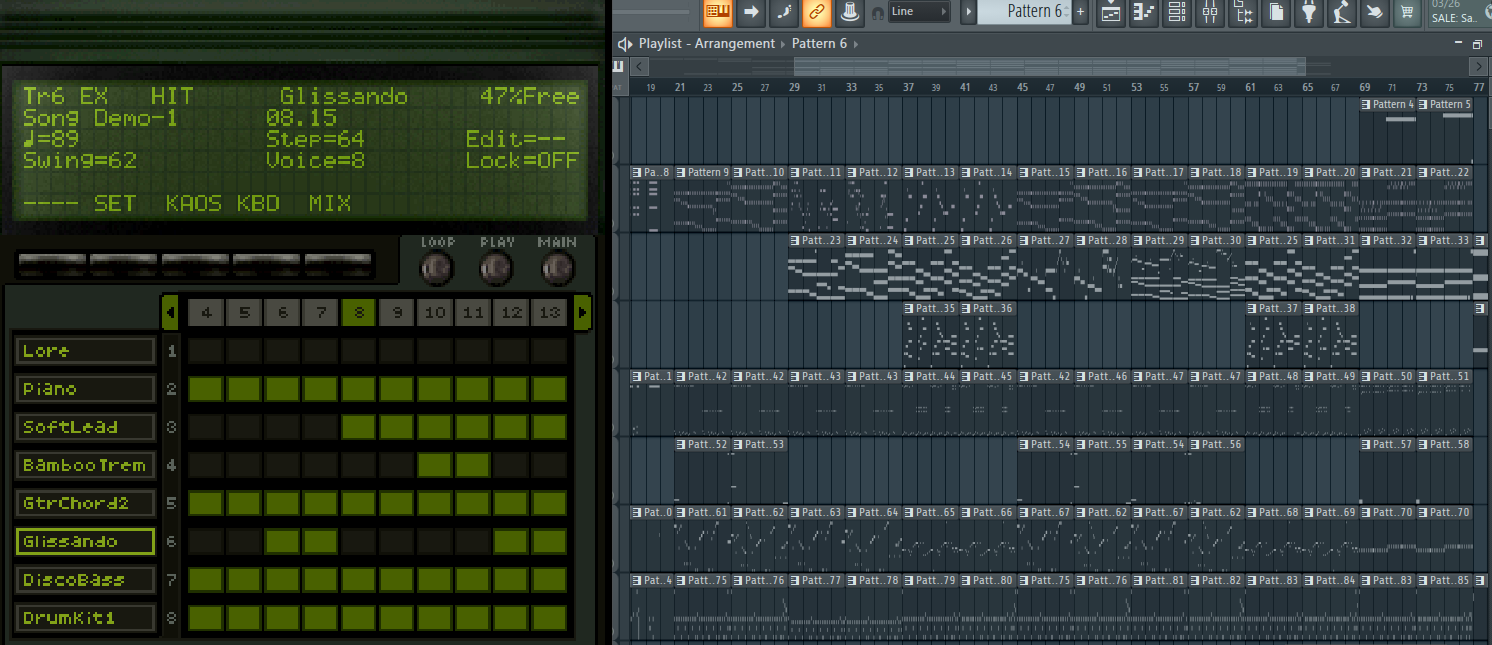Add new pattern with plus button

coord(1080,12)
